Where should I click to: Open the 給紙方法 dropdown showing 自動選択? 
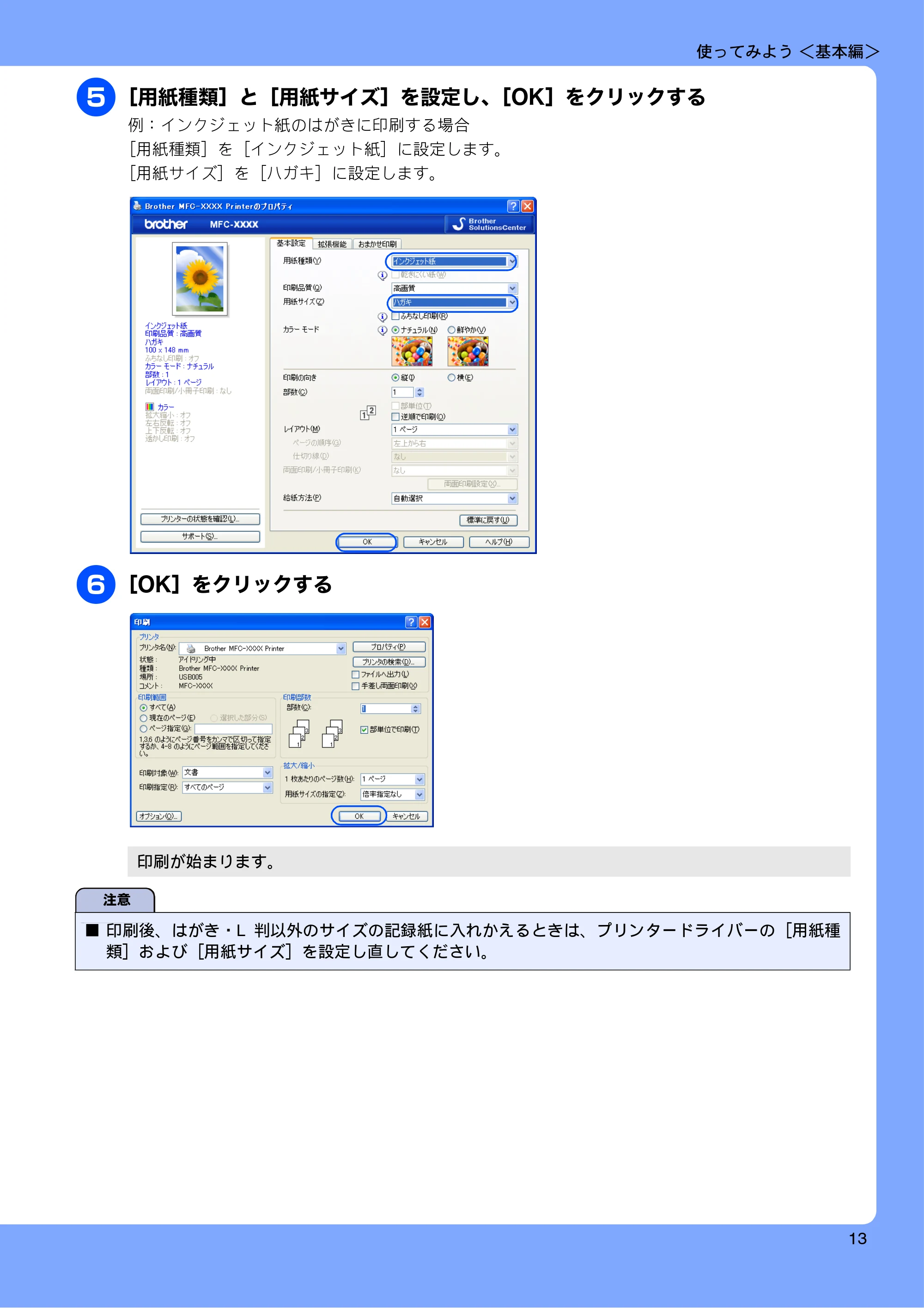click(x=454, y=499)
